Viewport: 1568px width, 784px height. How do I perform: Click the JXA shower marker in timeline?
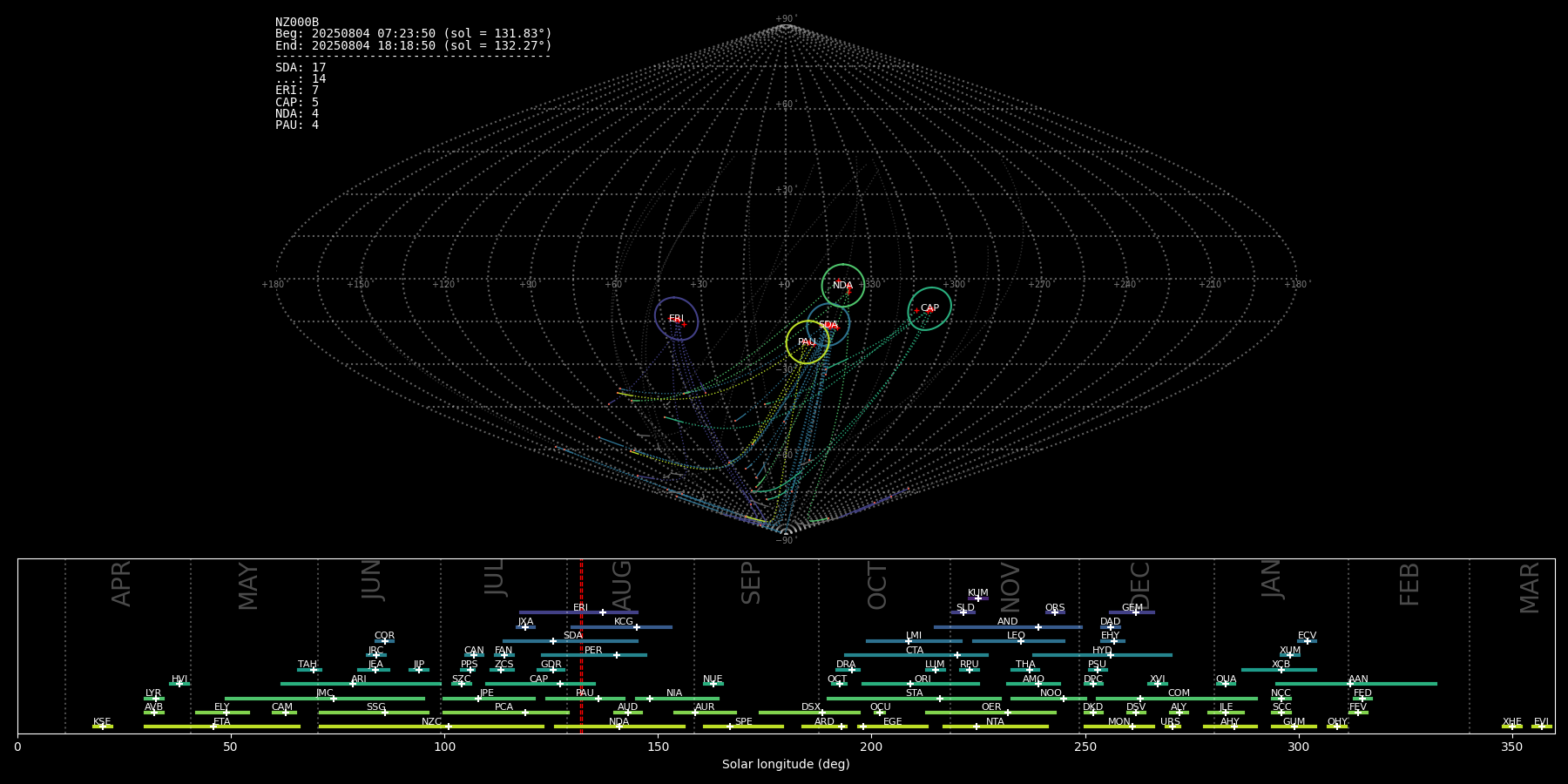(525, 626)
